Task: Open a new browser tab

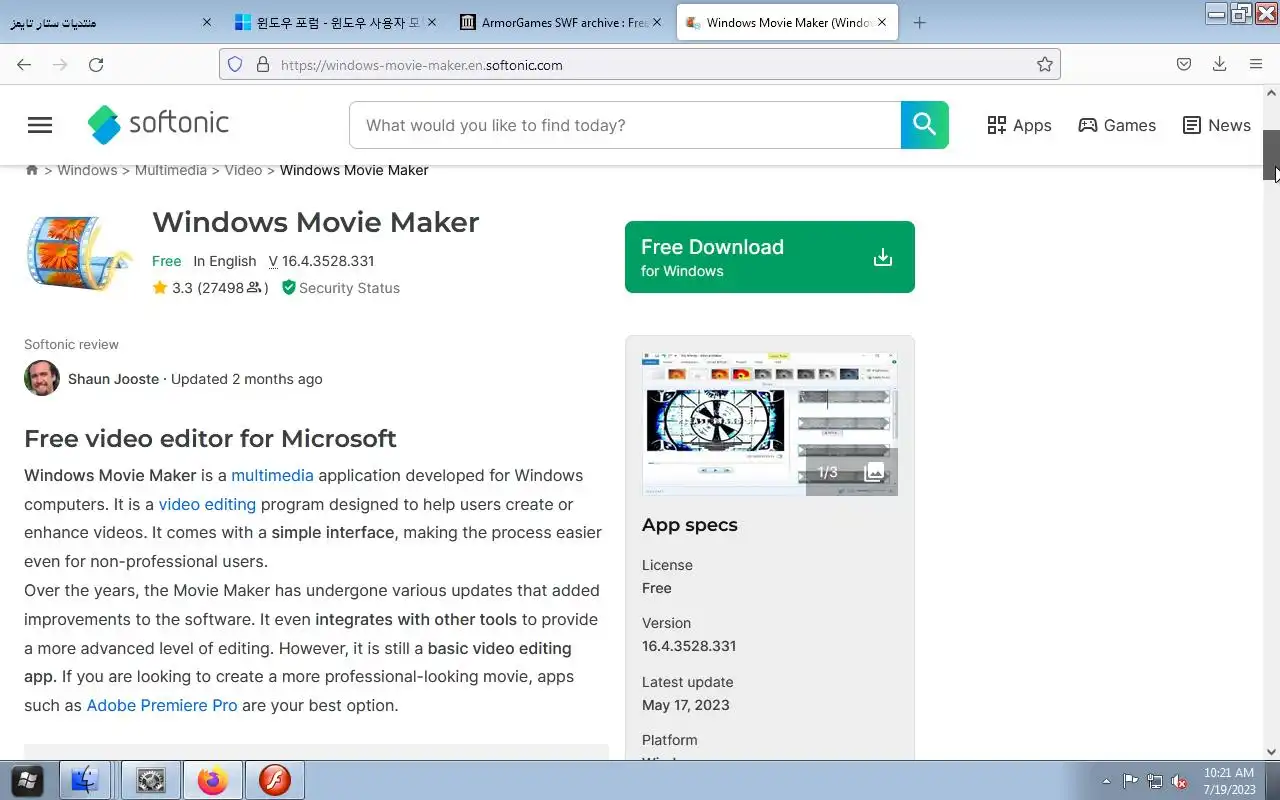Action: coord(920,22)
